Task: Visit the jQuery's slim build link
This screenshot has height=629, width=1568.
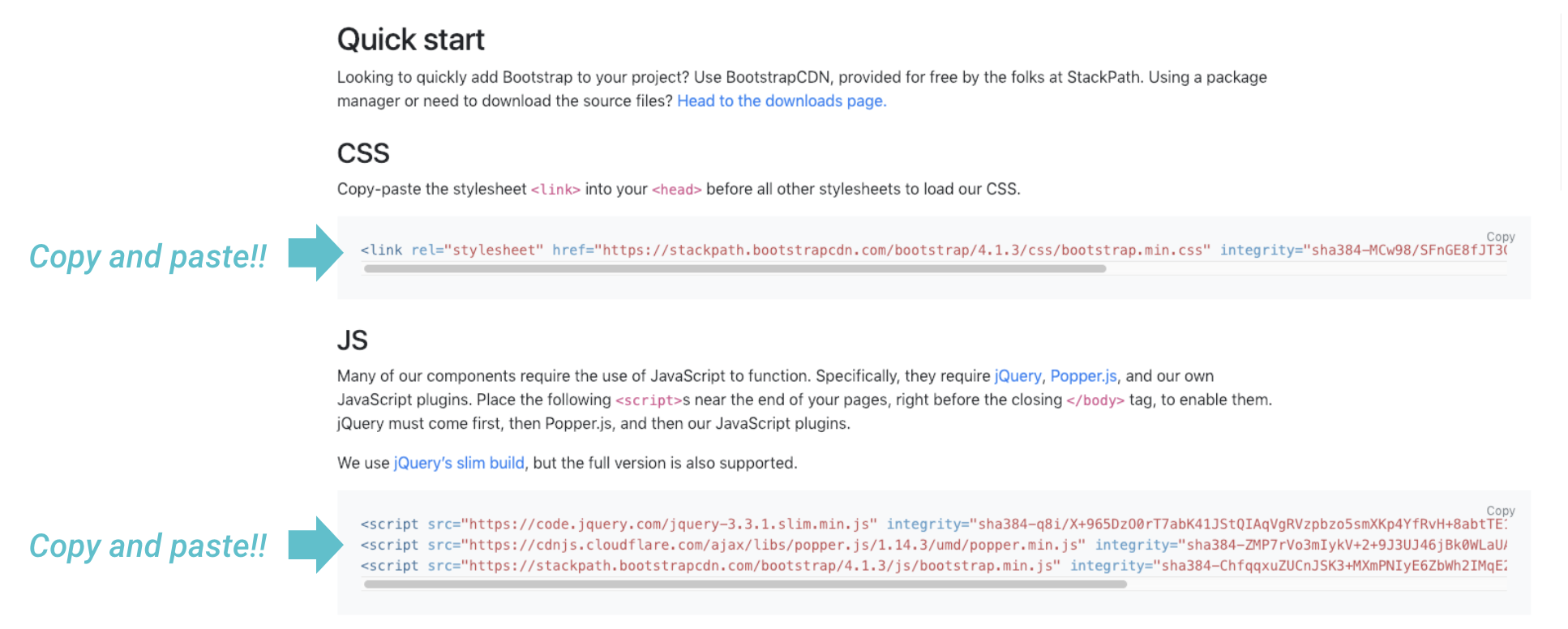Action: [459, 463]
